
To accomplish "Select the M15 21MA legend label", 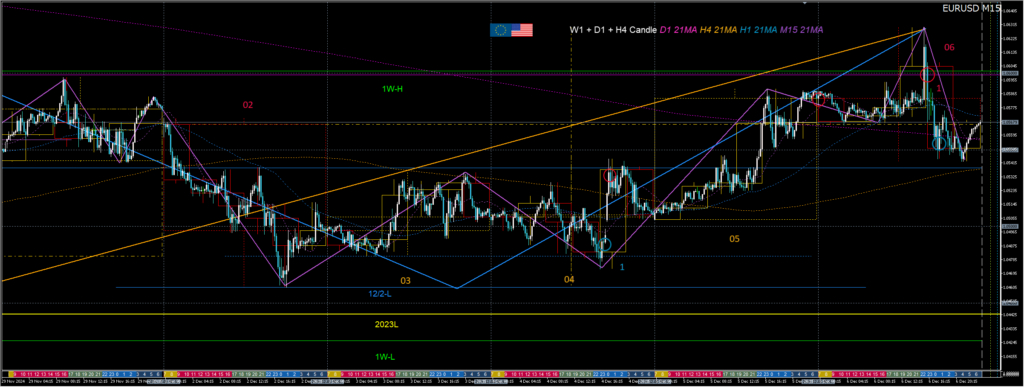I will click(803, 30).
